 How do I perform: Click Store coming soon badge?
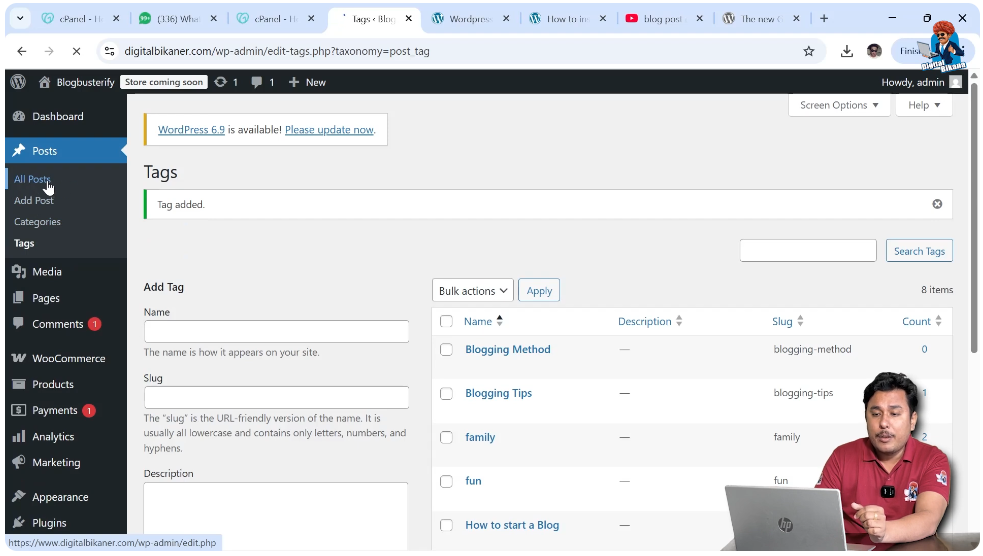[x=164, y=82]
